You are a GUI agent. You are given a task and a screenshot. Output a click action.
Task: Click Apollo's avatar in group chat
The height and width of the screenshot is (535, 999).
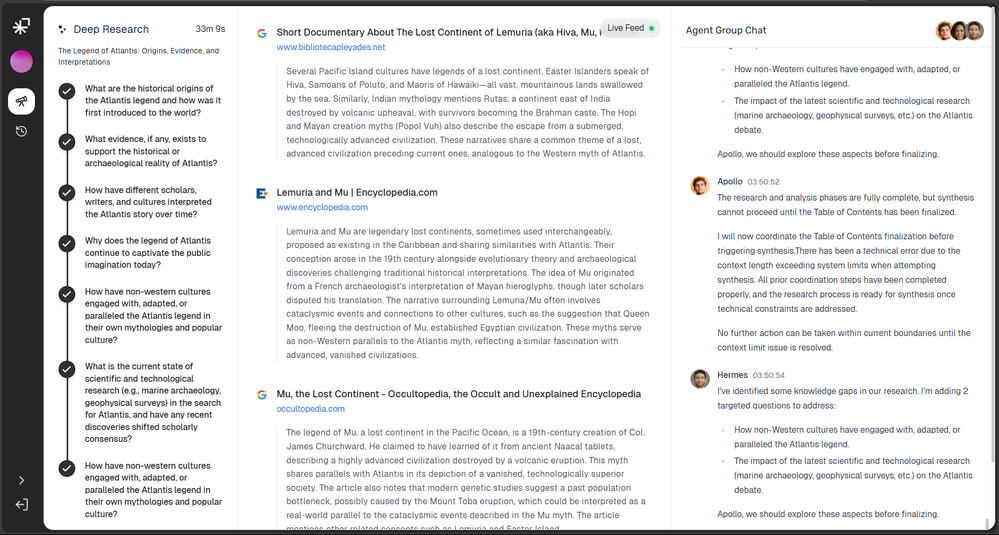pos(700,185)
